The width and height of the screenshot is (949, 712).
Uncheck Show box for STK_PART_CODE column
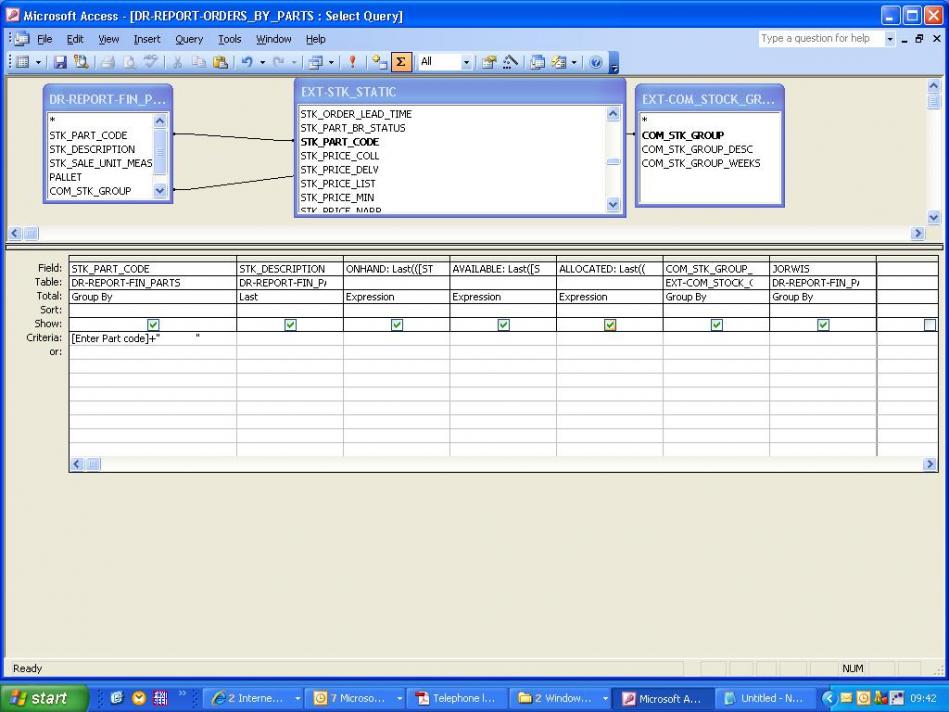[x=153, y=325]
